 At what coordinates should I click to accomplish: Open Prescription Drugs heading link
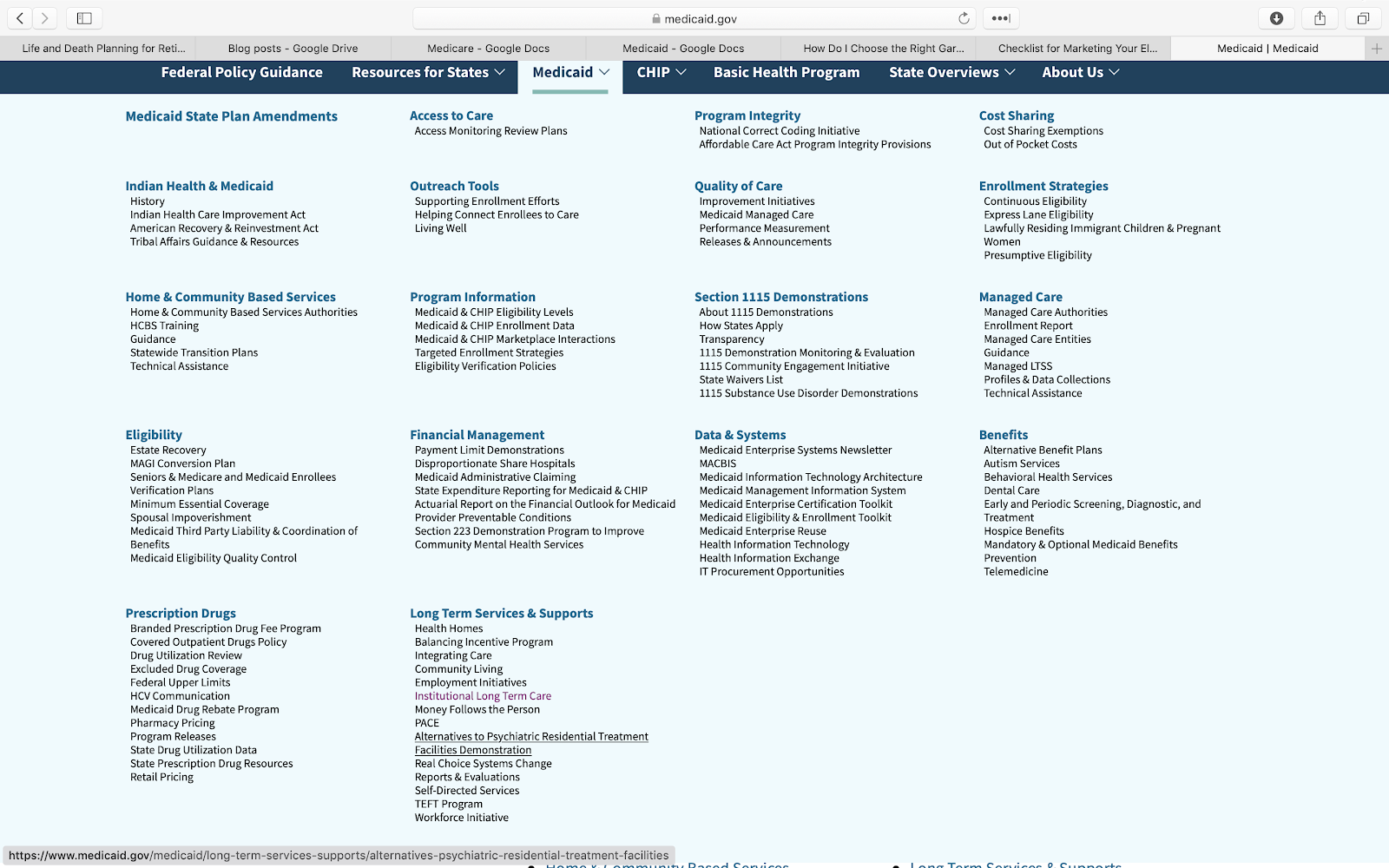[x=181, y=614]
